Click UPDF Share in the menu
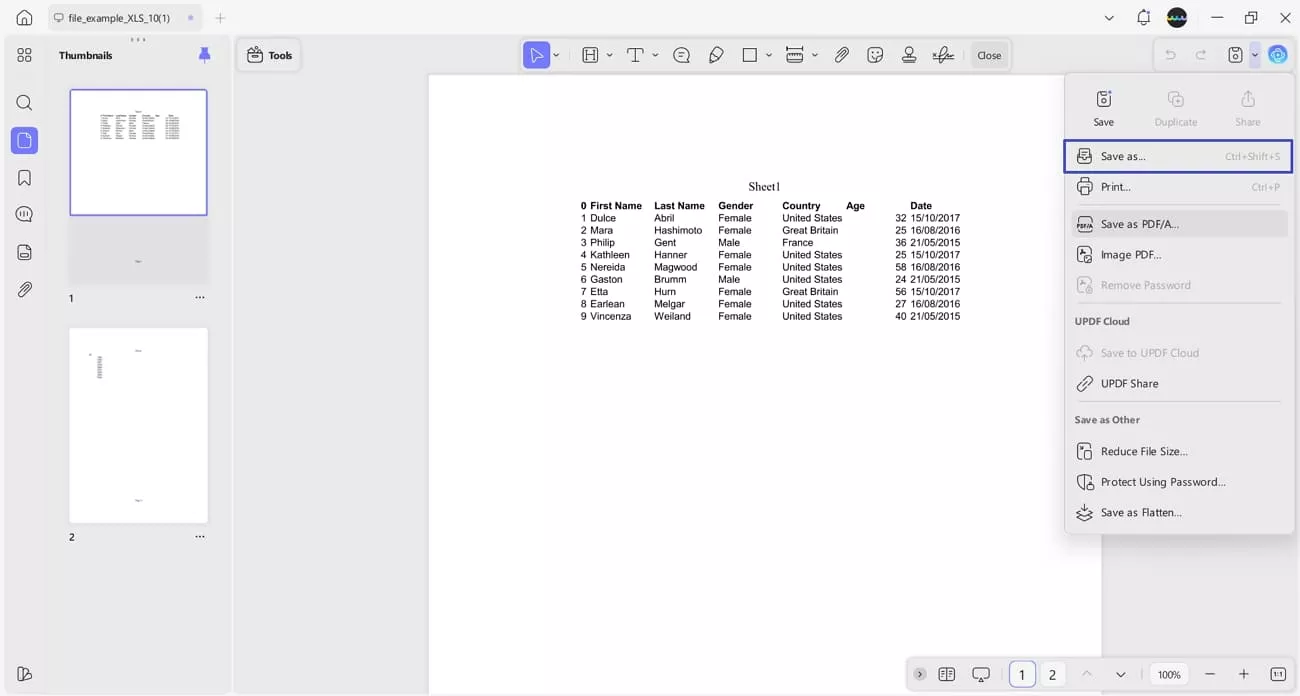This screenshot has height=696, width=1300. pyautogui.click(x=1129, y=383)
